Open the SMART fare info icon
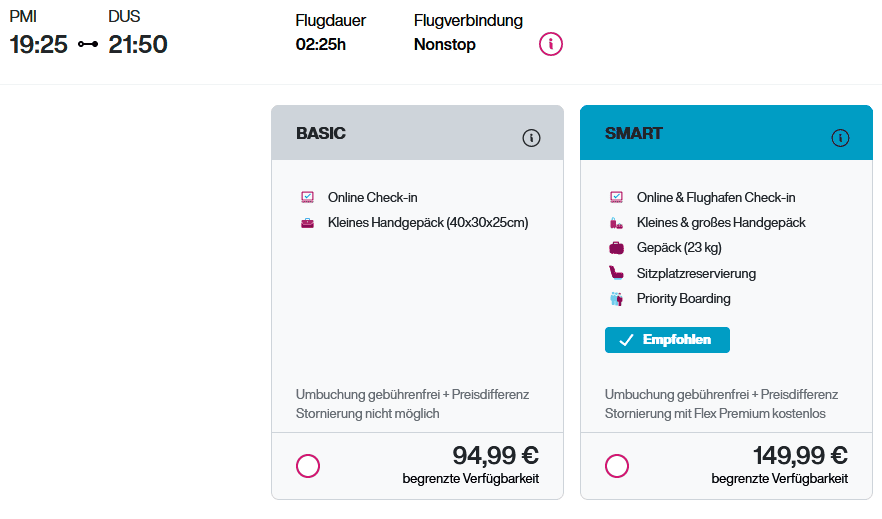This screenshot has width=882, height=519. point(840,138)
